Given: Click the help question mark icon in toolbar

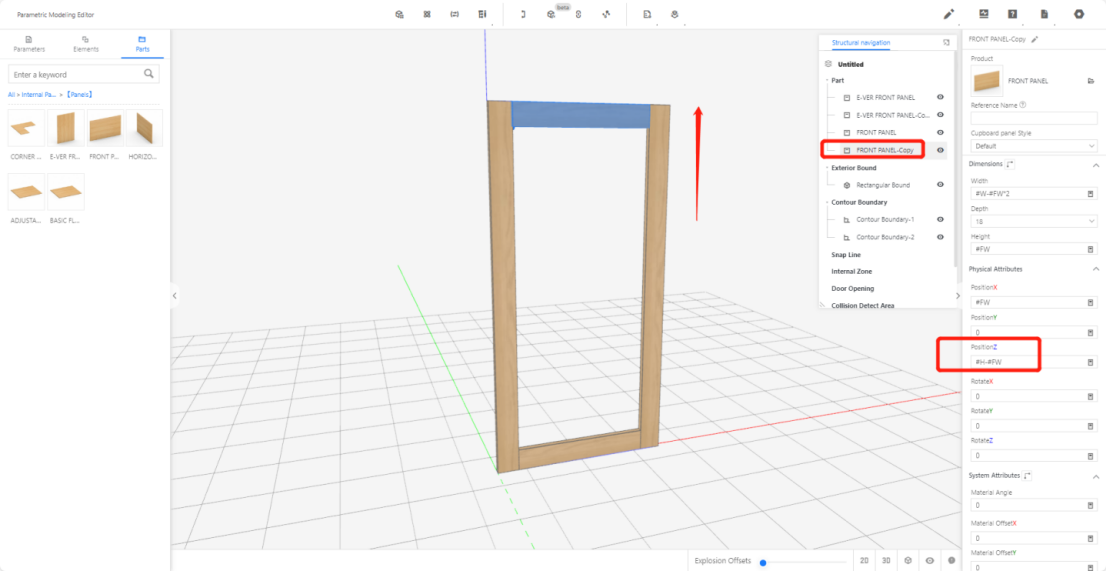Looking at the screenshot, I should pyautogui.click(x=1013, y=14).
